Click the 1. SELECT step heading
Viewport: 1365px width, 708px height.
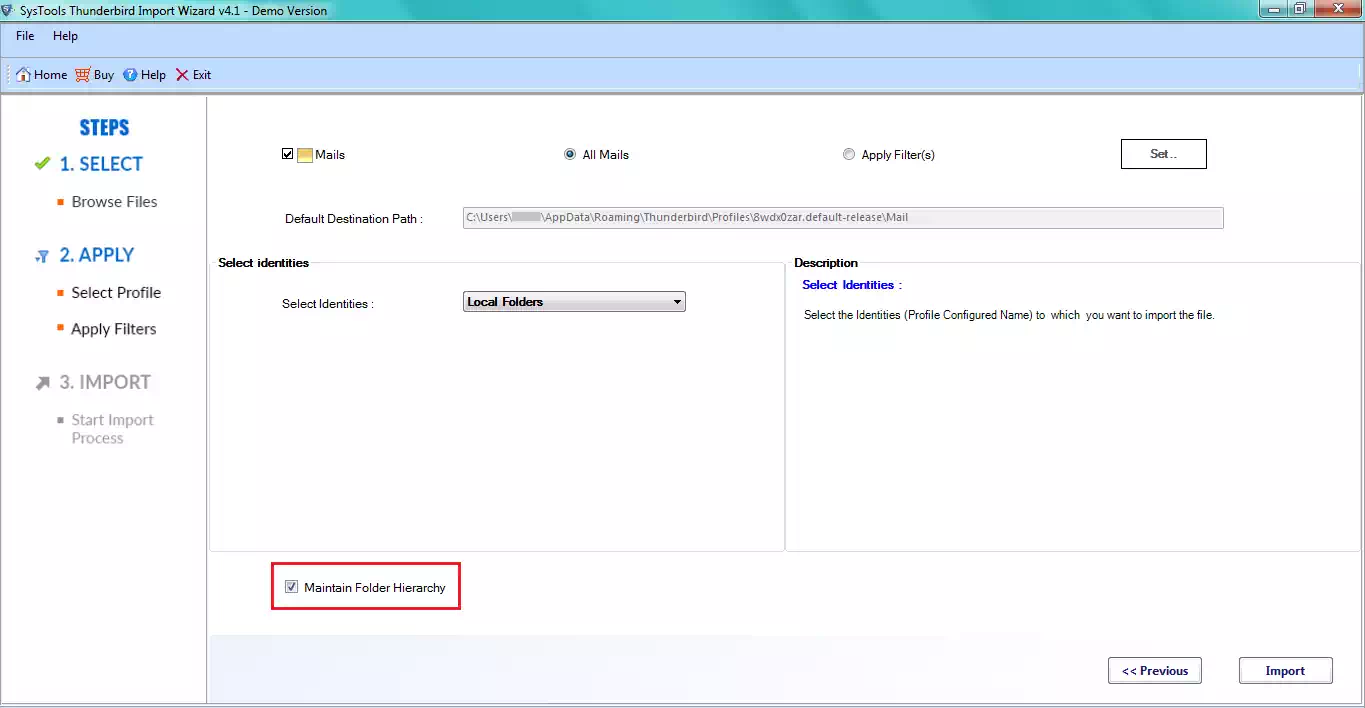pyautogui.click(x=101, y=164)
